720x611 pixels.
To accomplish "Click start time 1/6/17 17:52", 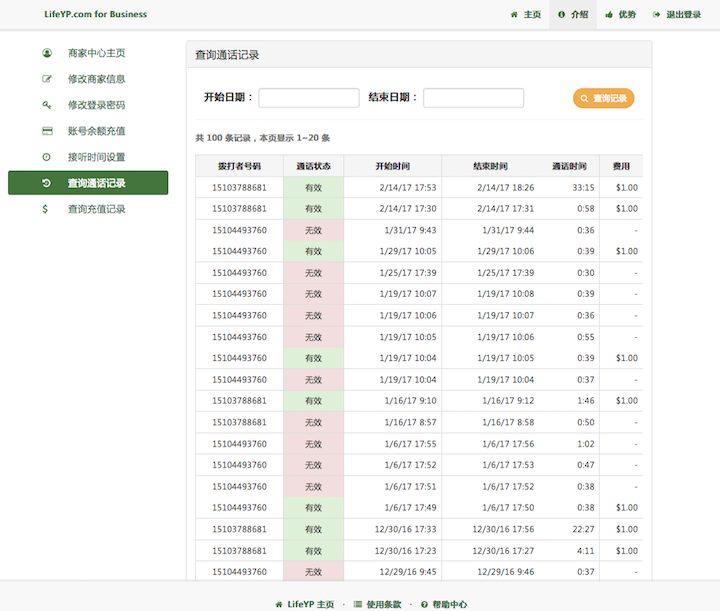I will [411, 465].
